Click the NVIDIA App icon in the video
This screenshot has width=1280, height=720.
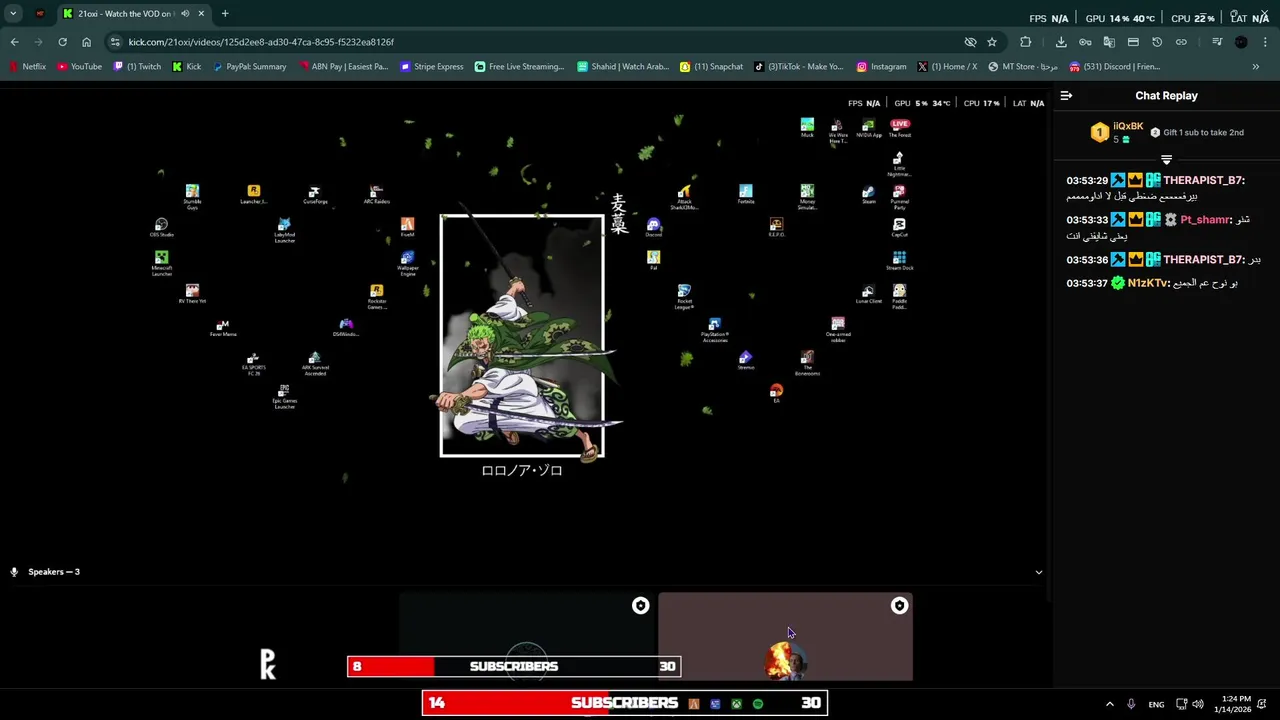tap(868, 128)
